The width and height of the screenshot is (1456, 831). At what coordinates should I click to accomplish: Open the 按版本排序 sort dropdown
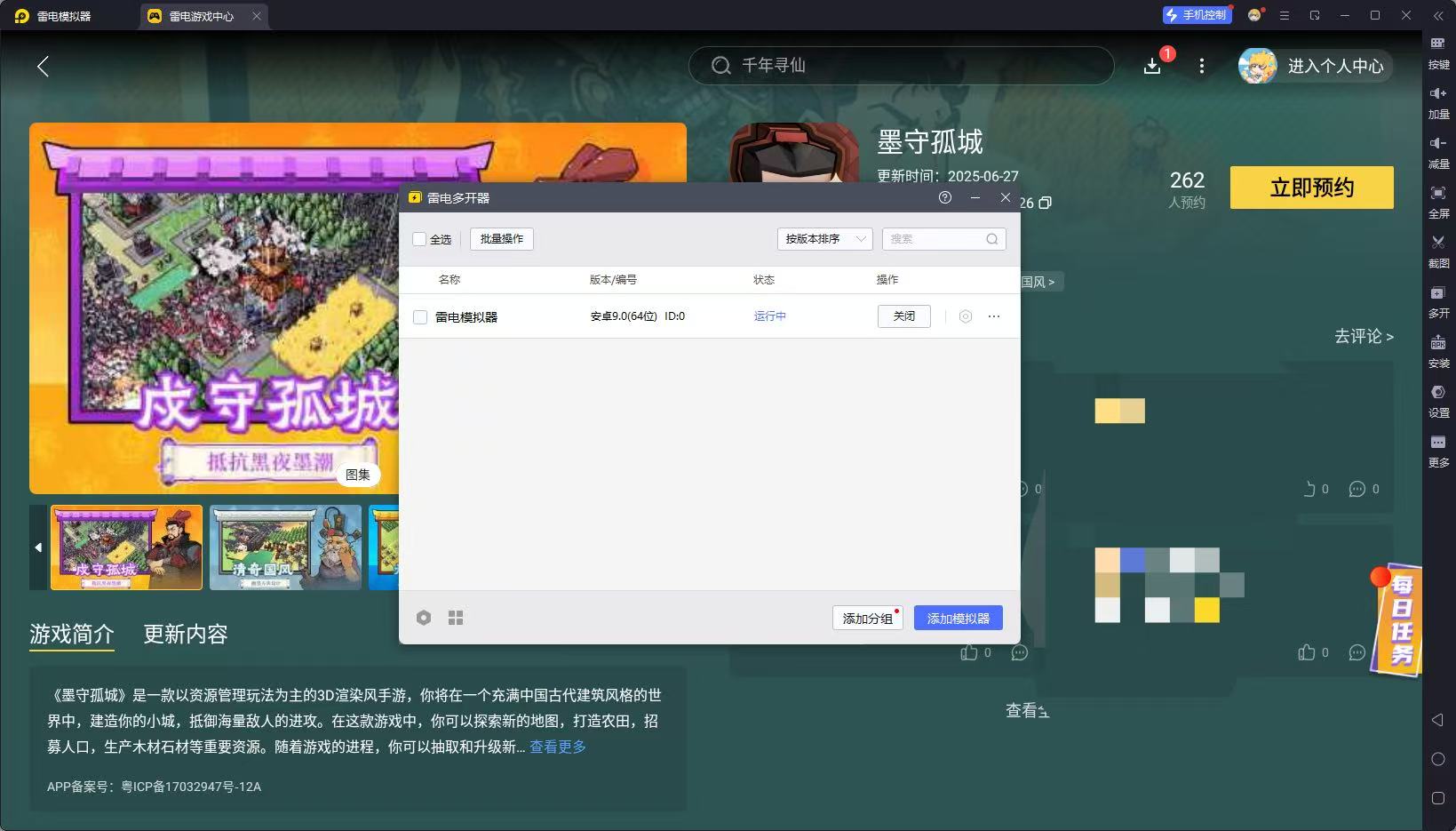(x=825, y=239)
